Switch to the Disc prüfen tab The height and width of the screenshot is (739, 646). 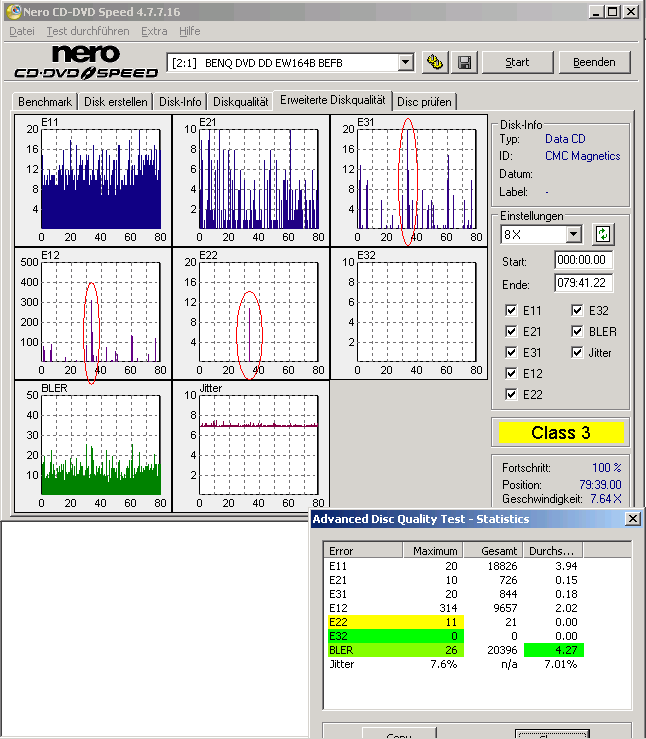click(x=424, y=102)
